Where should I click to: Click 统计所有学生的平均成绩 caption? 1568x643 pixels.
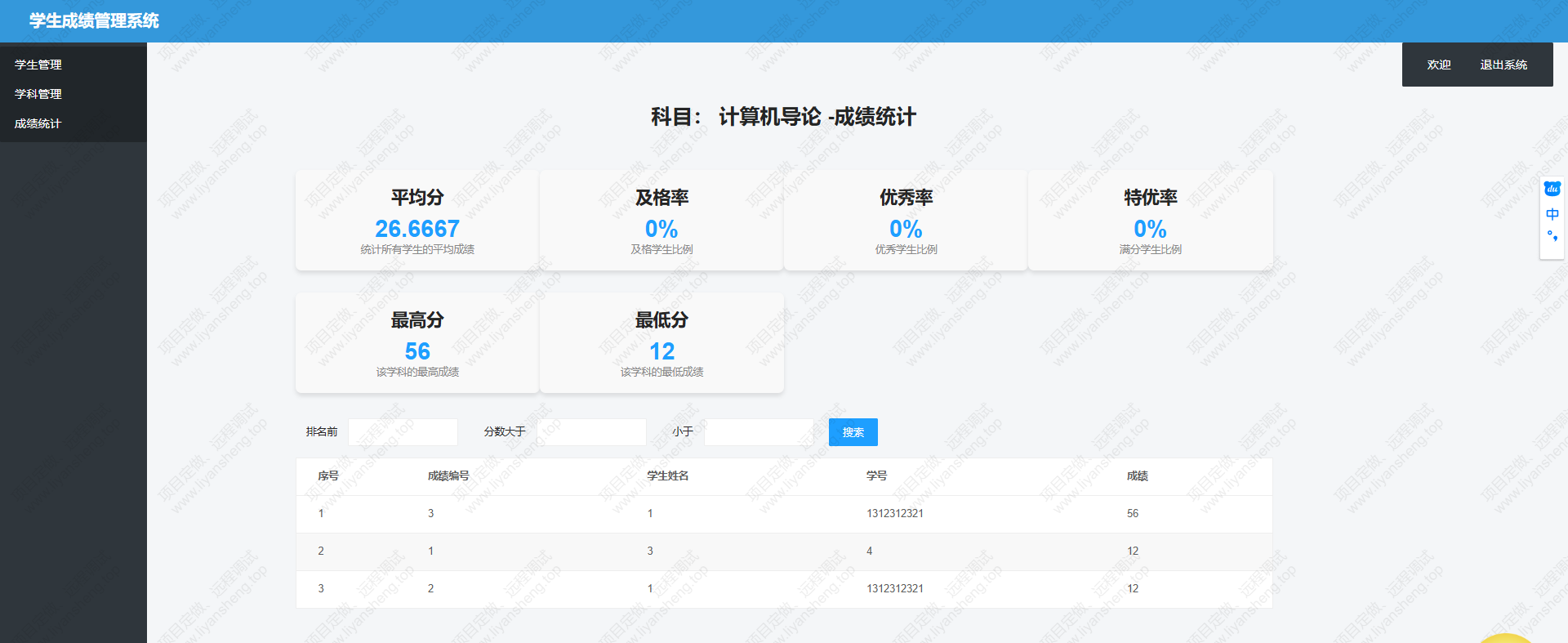coord(417,249)
